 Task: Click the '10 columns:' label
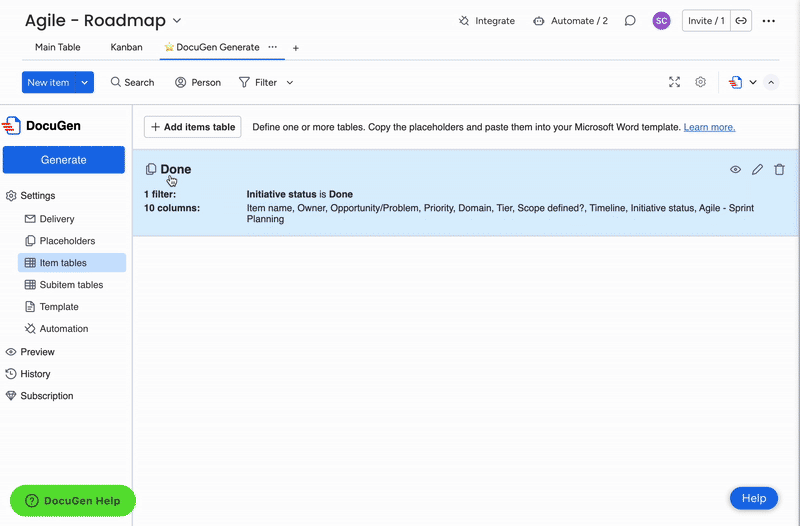172,208
